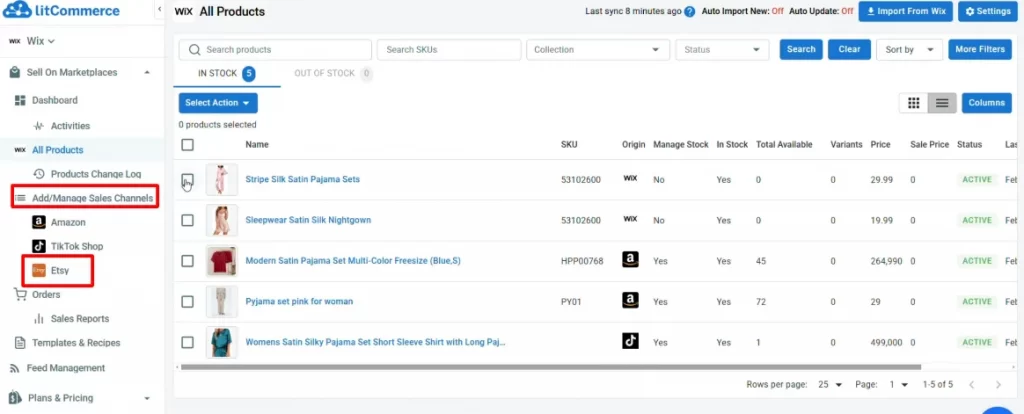The width and height of the screenshot is (1024, 414).
Task: Click the Plans & Pricing icon
Action: click(14, 398)
